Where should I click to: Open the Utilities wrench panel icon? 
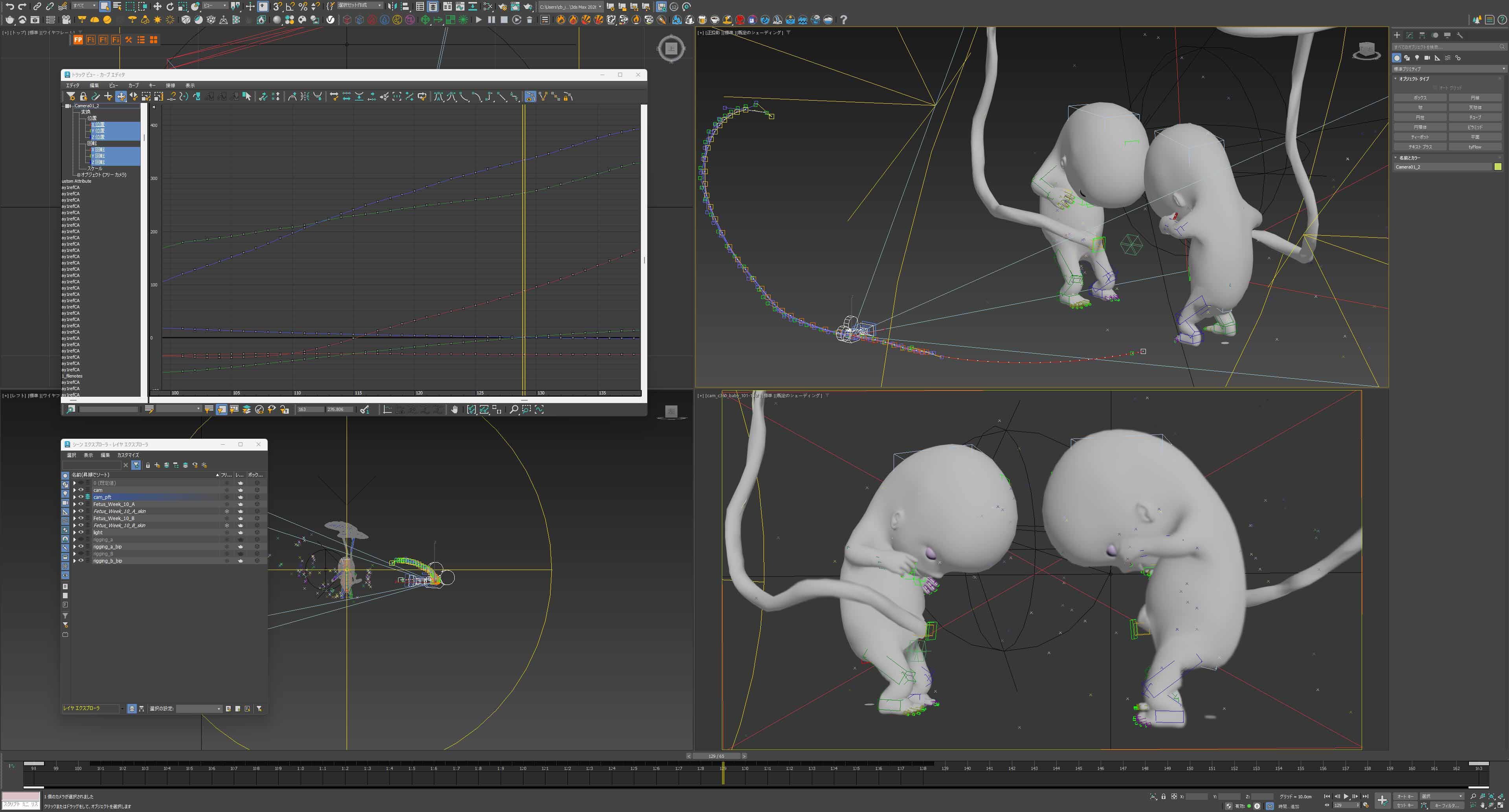pyautogui.click(x=1460, y=35)
